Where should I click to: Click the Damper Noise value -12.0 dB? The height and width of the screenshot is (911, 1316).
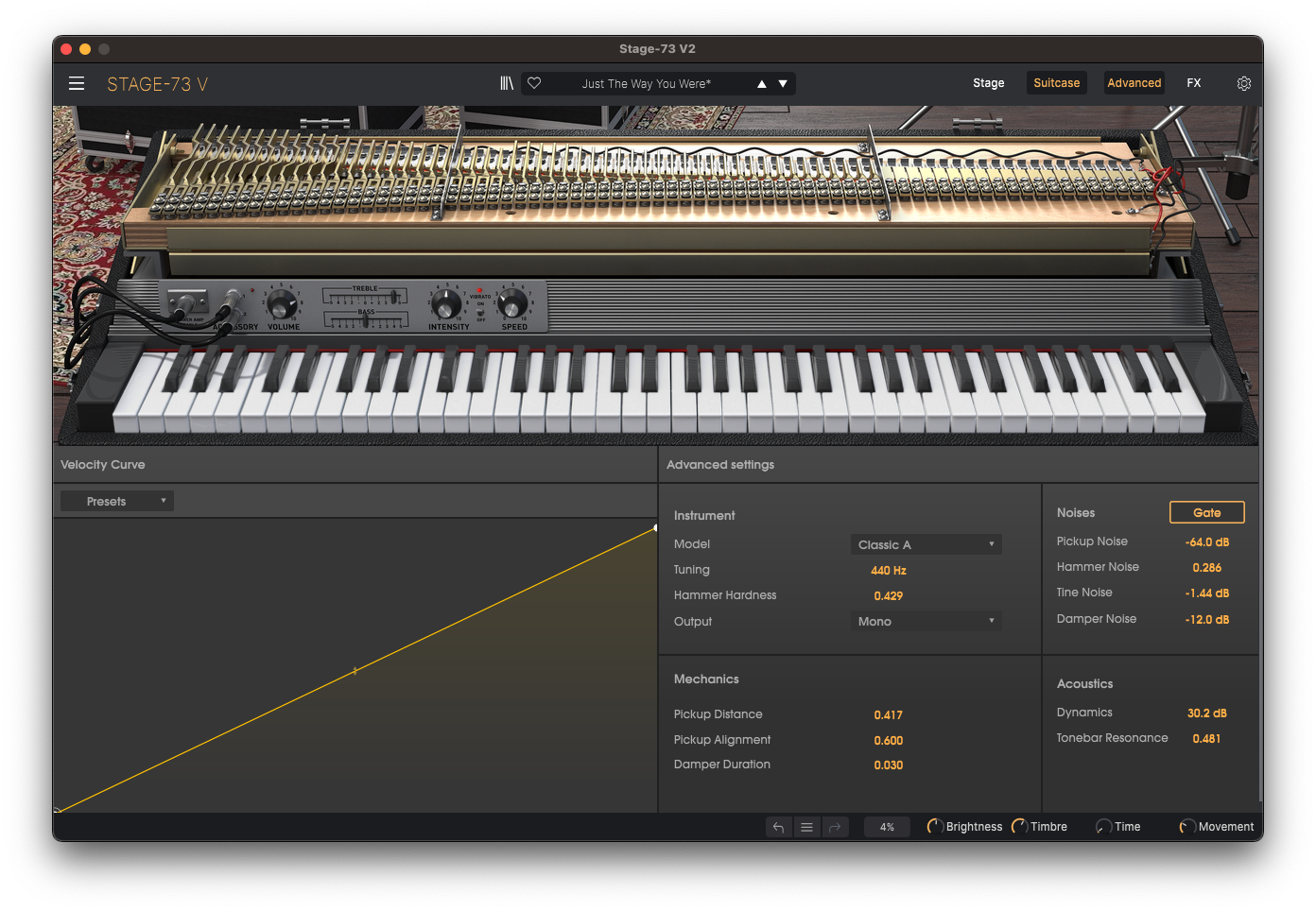(1207, 620)
